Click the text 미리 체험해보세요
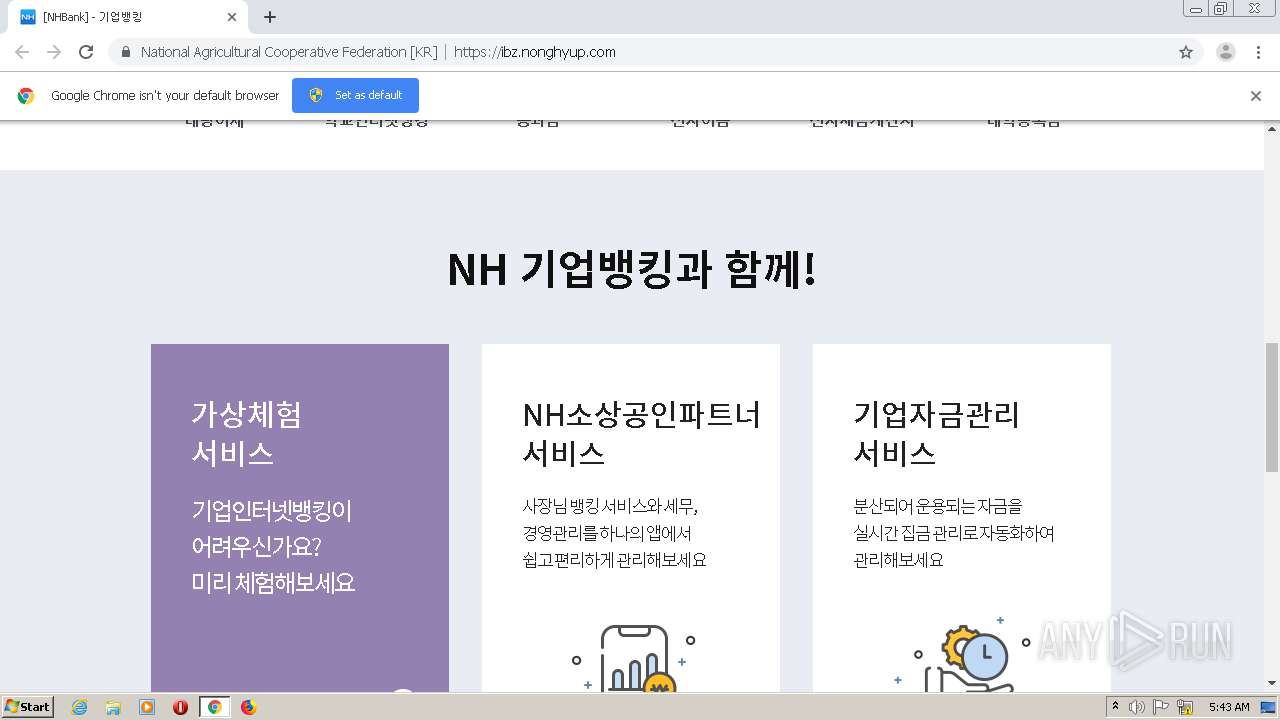The height and width of the screenshot is (720, 1280). (273, 583)
